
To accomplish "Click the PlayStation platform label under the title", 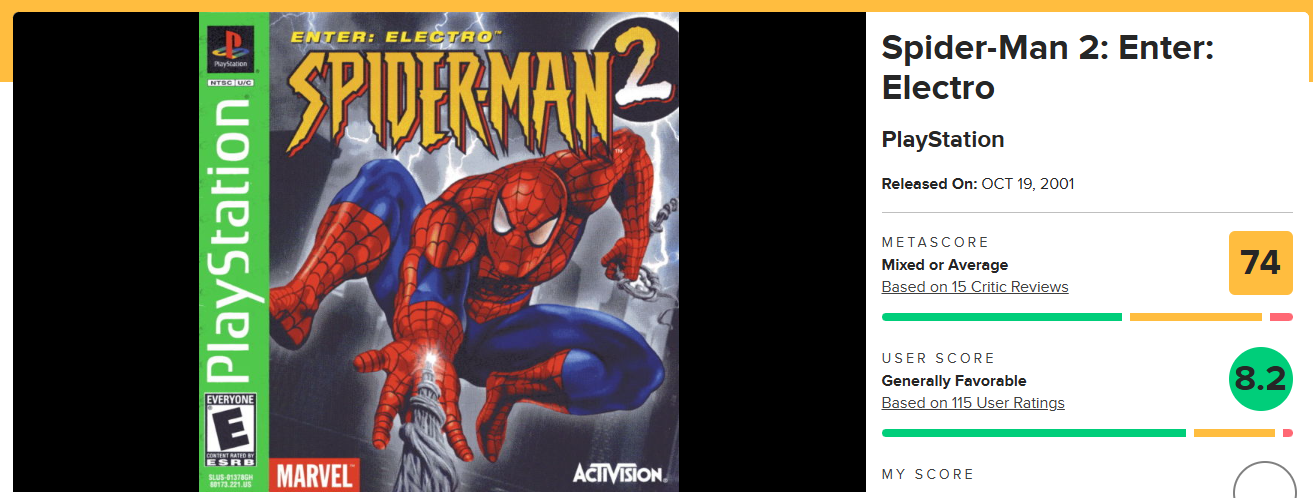I will point(943,140).
